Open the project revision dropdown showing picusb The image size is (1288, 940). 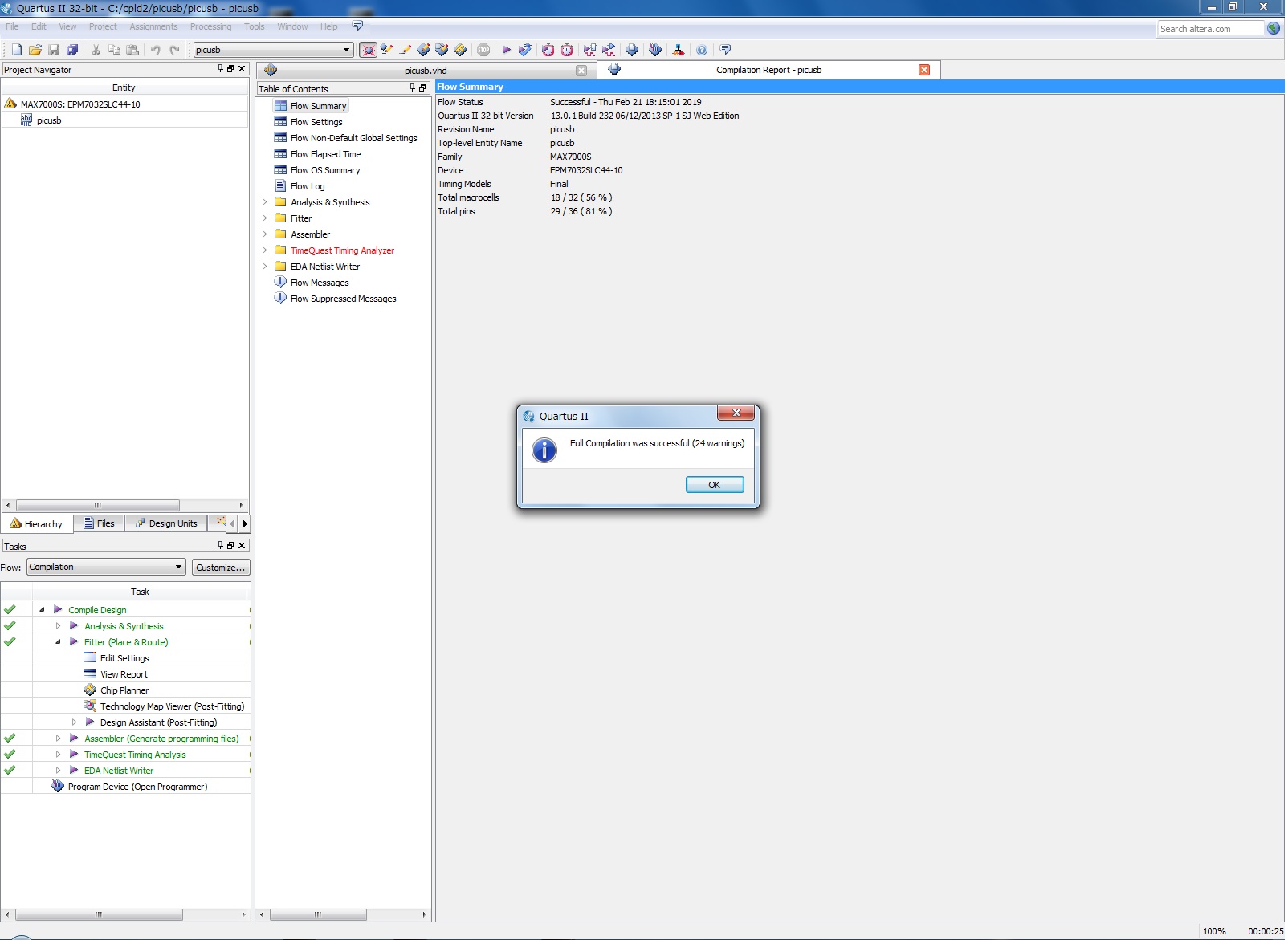point(273,50)
